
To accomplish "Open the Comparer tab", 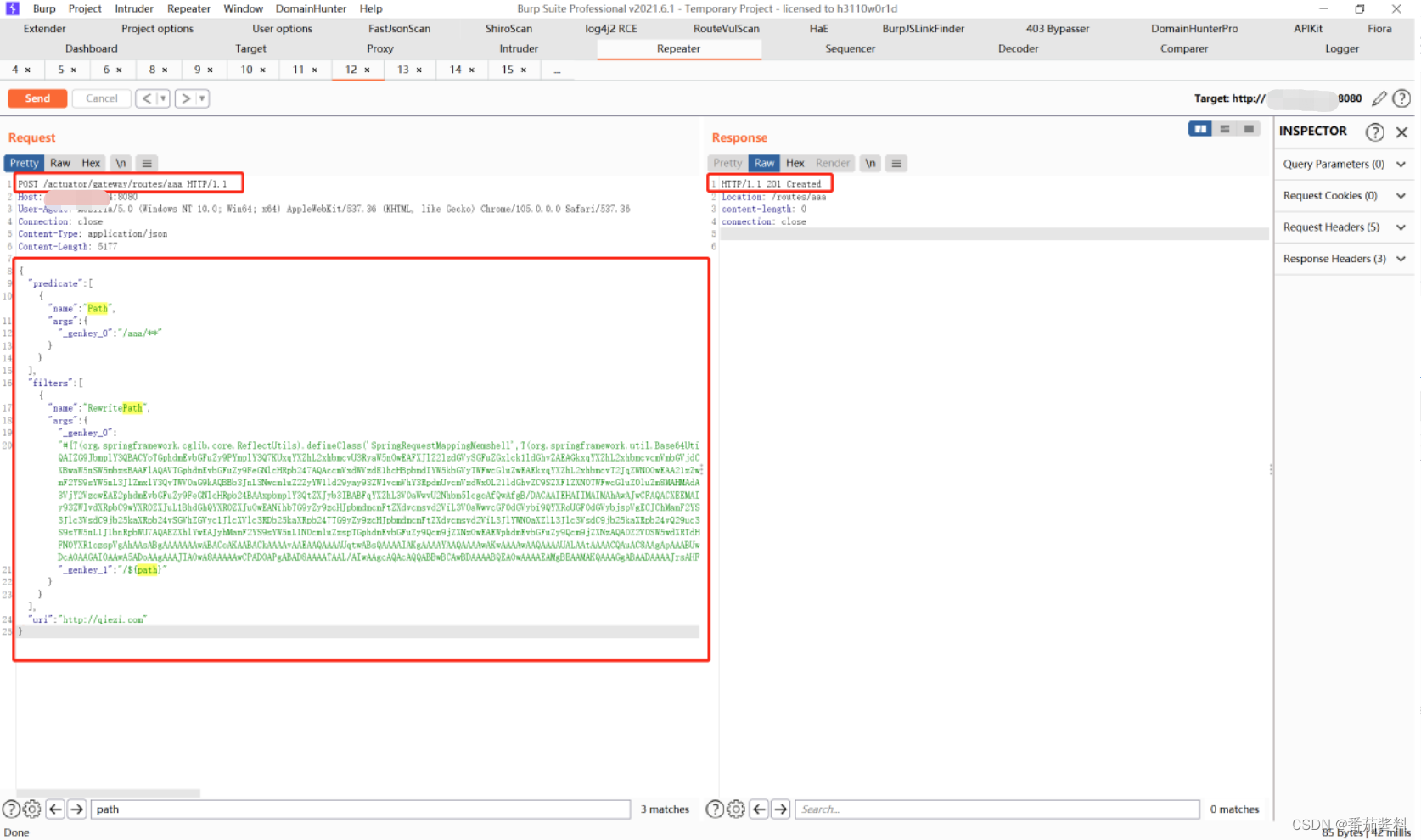I will click(1183, 48).
